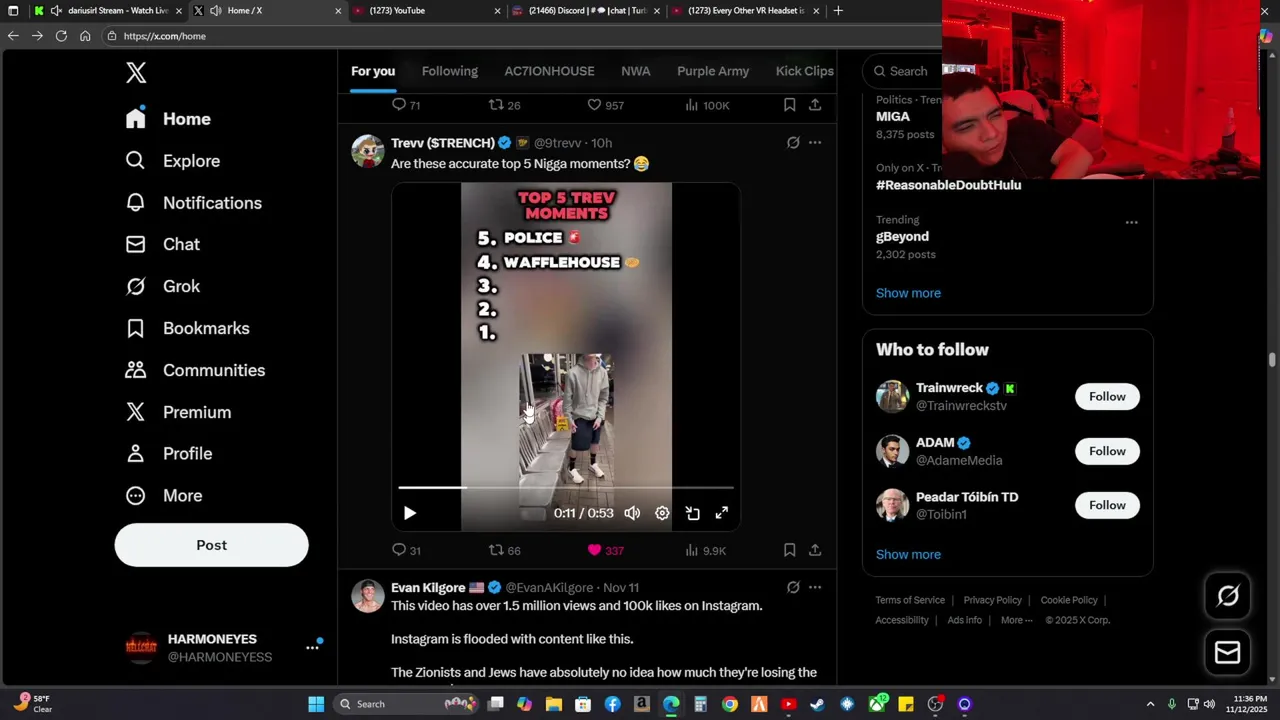Open Bookmarks in the sidebar
The height and width of the screenshot is (720, 1280).
(x=187, y=328)
